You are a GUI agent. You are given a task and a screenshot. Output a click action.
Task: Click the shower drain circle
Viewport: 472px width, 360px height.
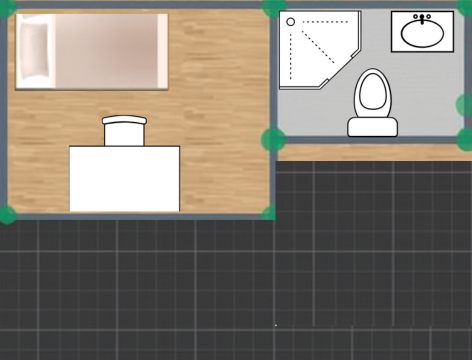(x=291, y=22)
